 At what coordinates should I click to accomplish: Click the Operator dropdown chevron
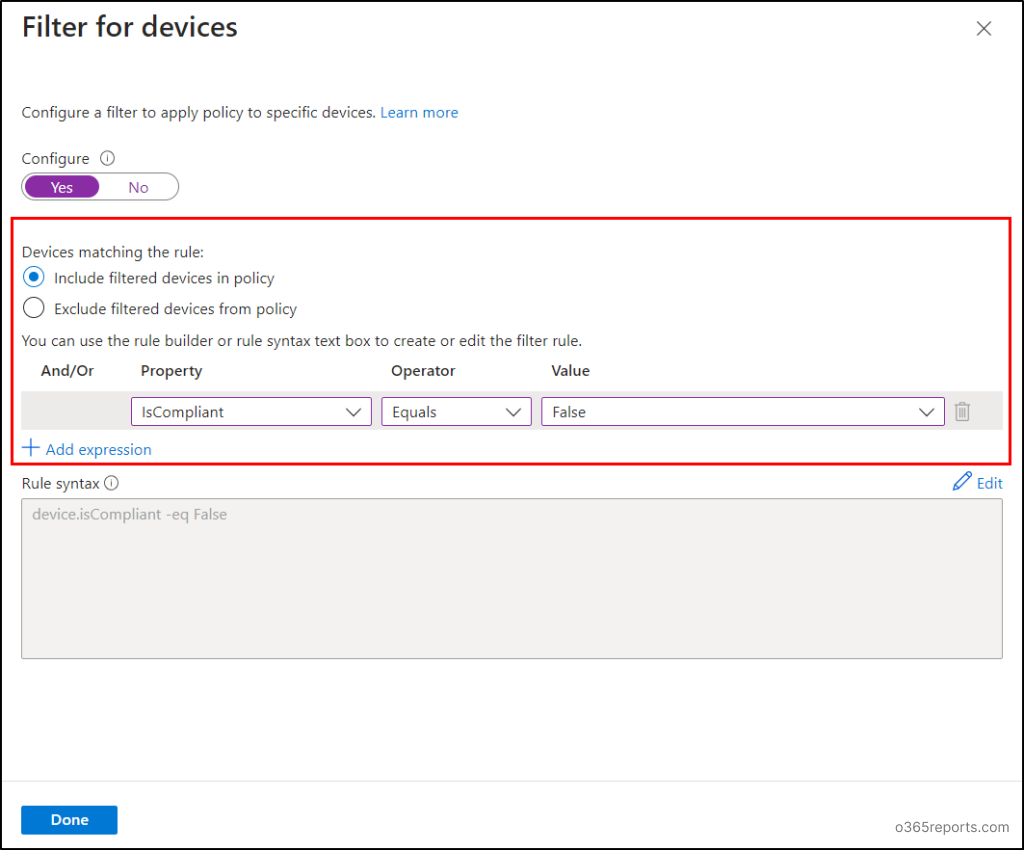513,411
